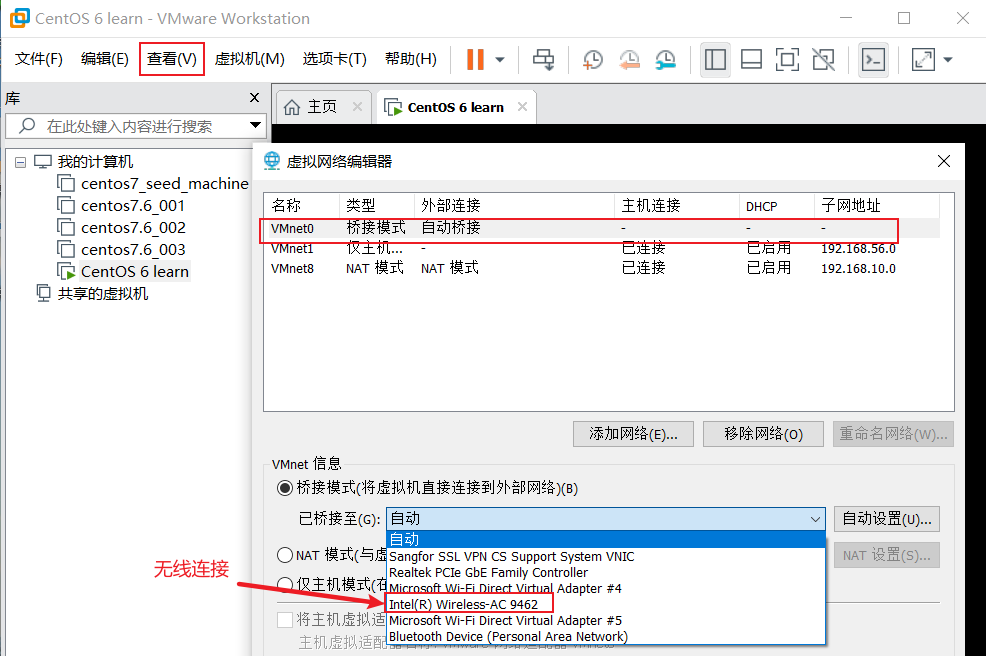
Task: Close the CentOS 6 learn tab
Action: point(523,107)
